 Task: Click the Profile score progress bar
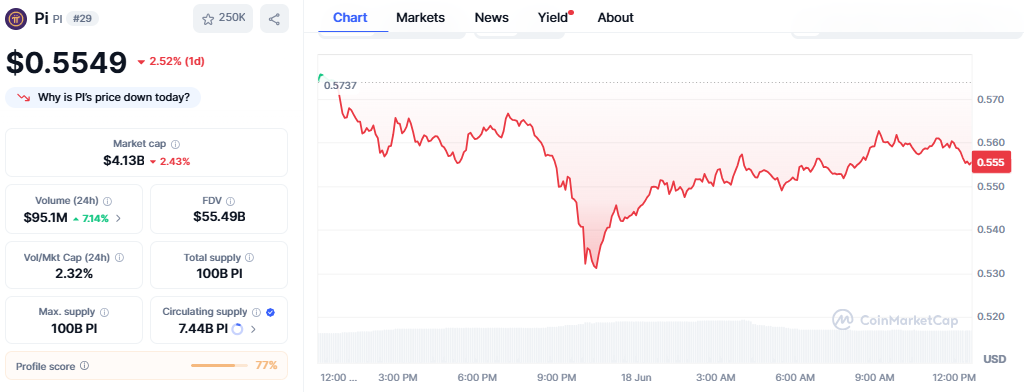pos(219,365)
